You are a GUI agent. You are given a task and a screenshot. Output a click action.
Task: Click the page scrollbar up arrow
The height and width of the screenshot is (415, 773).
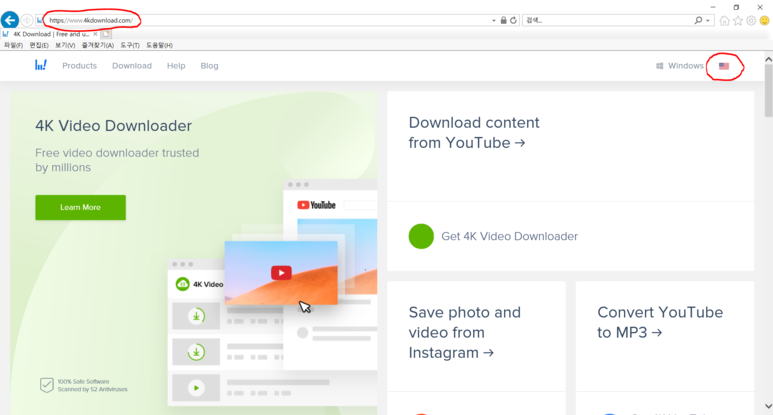(768, 59)
